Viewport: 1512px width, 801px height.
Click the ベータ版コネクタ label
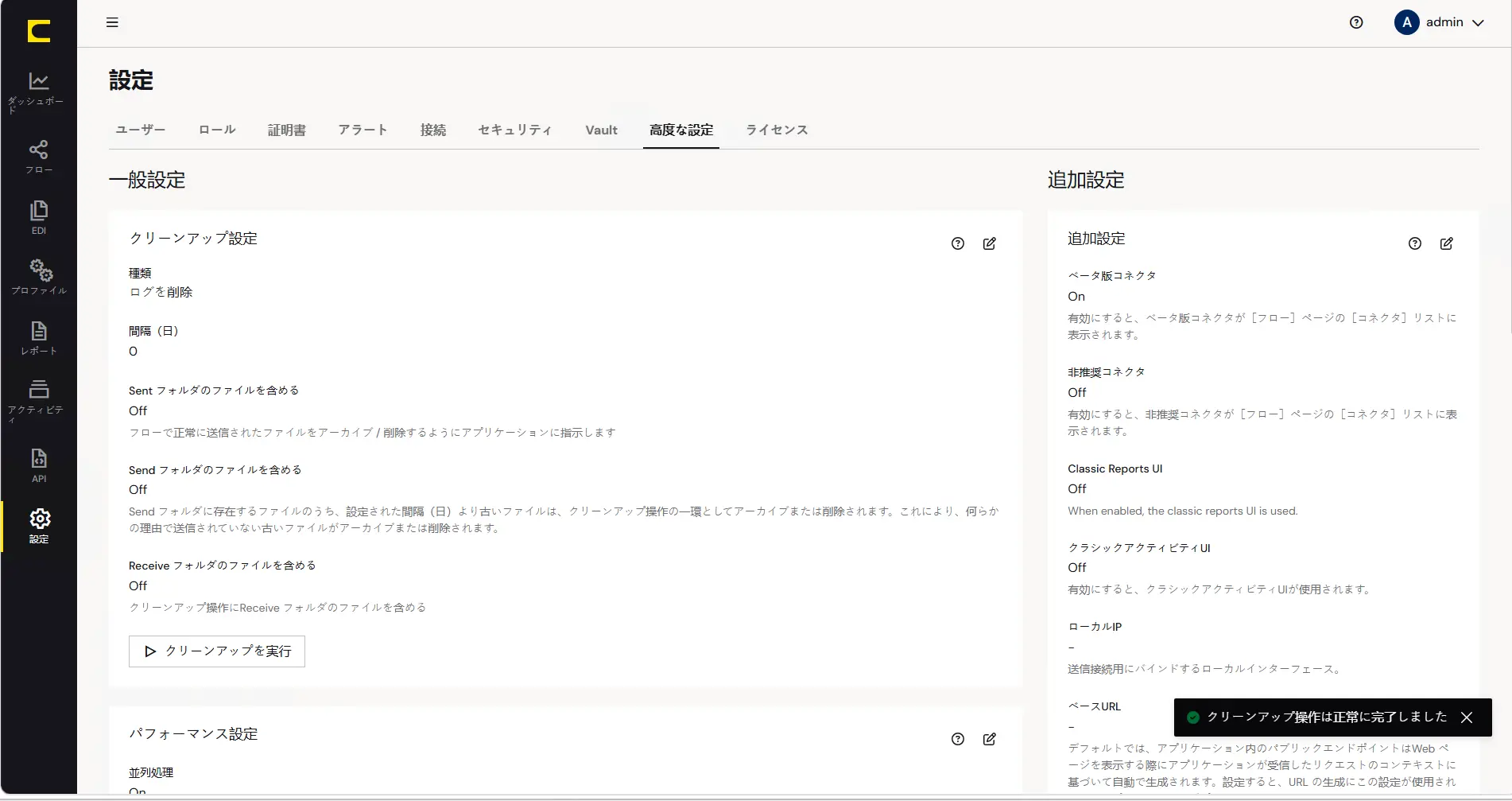(x=1112, y=276)
